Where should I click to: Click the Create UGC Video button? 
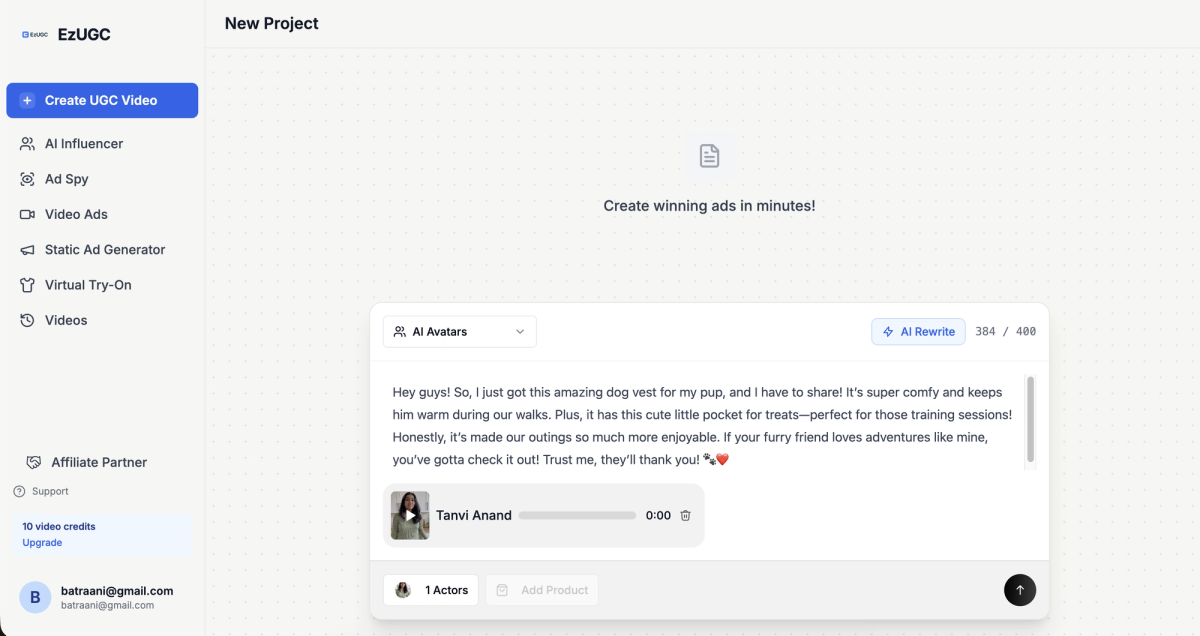102,100
